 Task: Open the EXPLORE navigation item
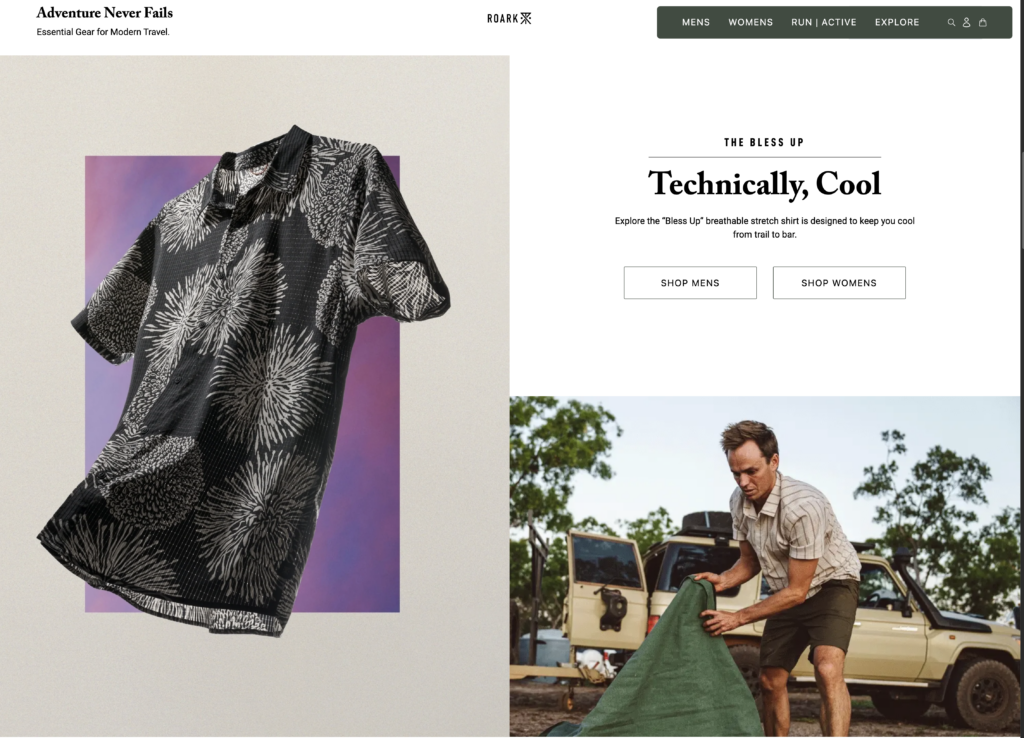[x=897, y=22]
